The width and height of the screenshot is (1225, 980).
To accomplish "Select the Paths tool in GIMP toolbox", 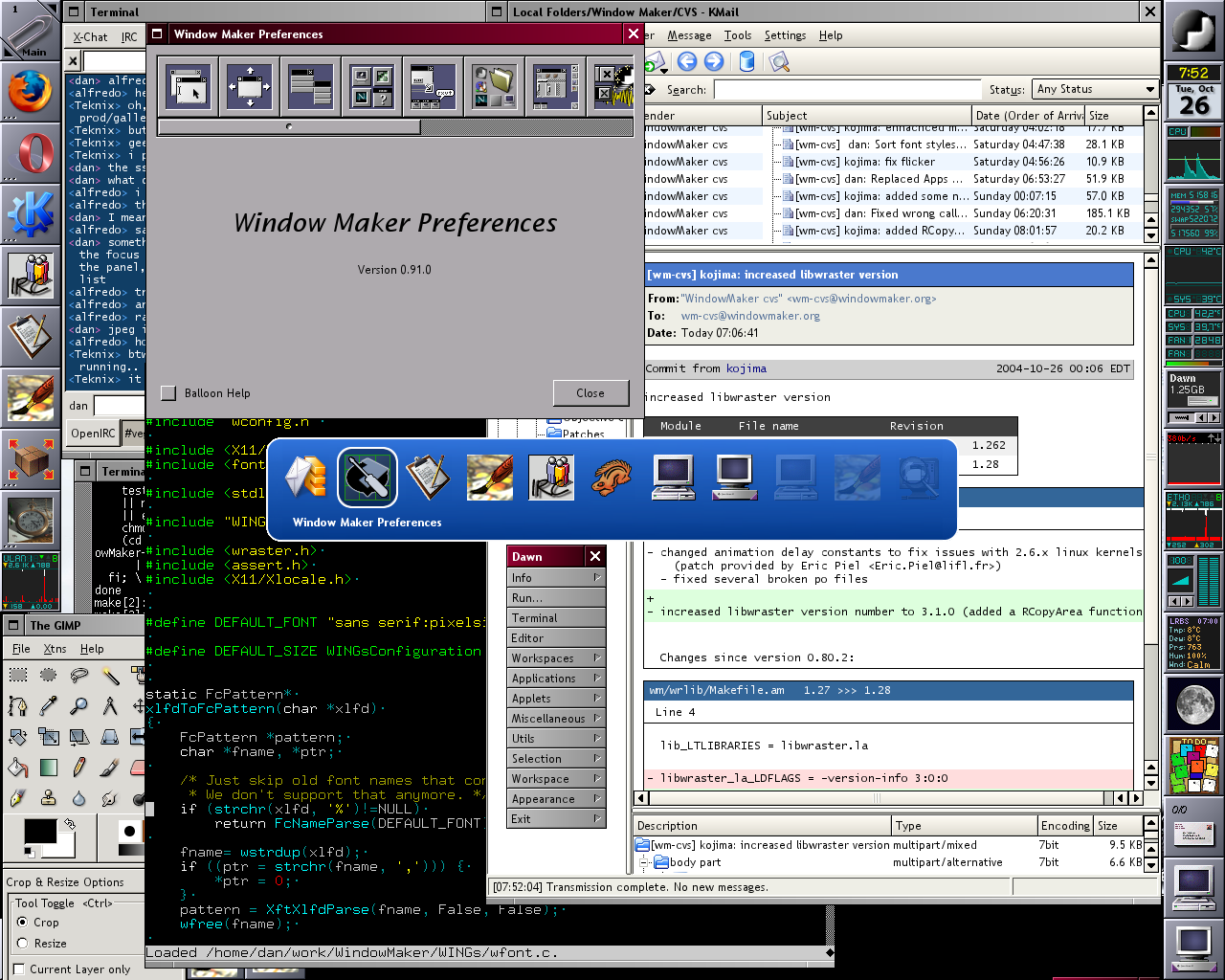I will (18, 706).
